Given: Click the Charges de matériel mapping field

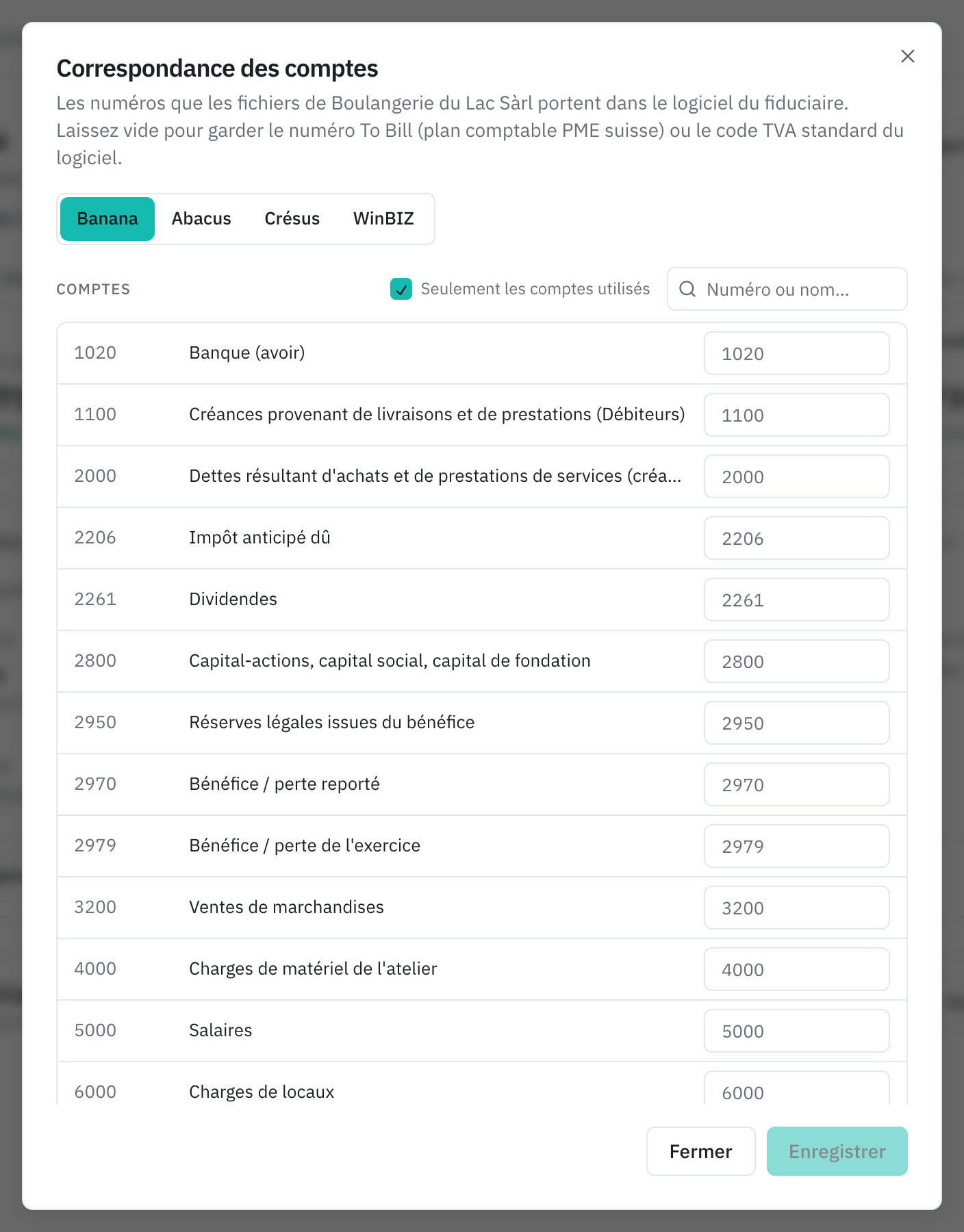Looking at the screenshot, I should (x=797, y=969).
